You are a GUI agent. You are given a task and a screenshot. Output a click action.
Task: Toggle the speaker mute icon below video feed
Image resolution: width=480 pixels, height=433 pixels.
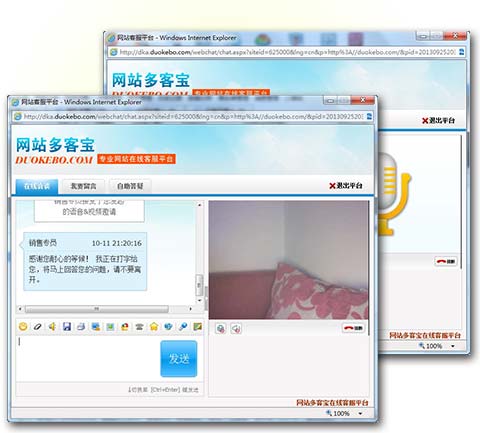tap(236, 329)
